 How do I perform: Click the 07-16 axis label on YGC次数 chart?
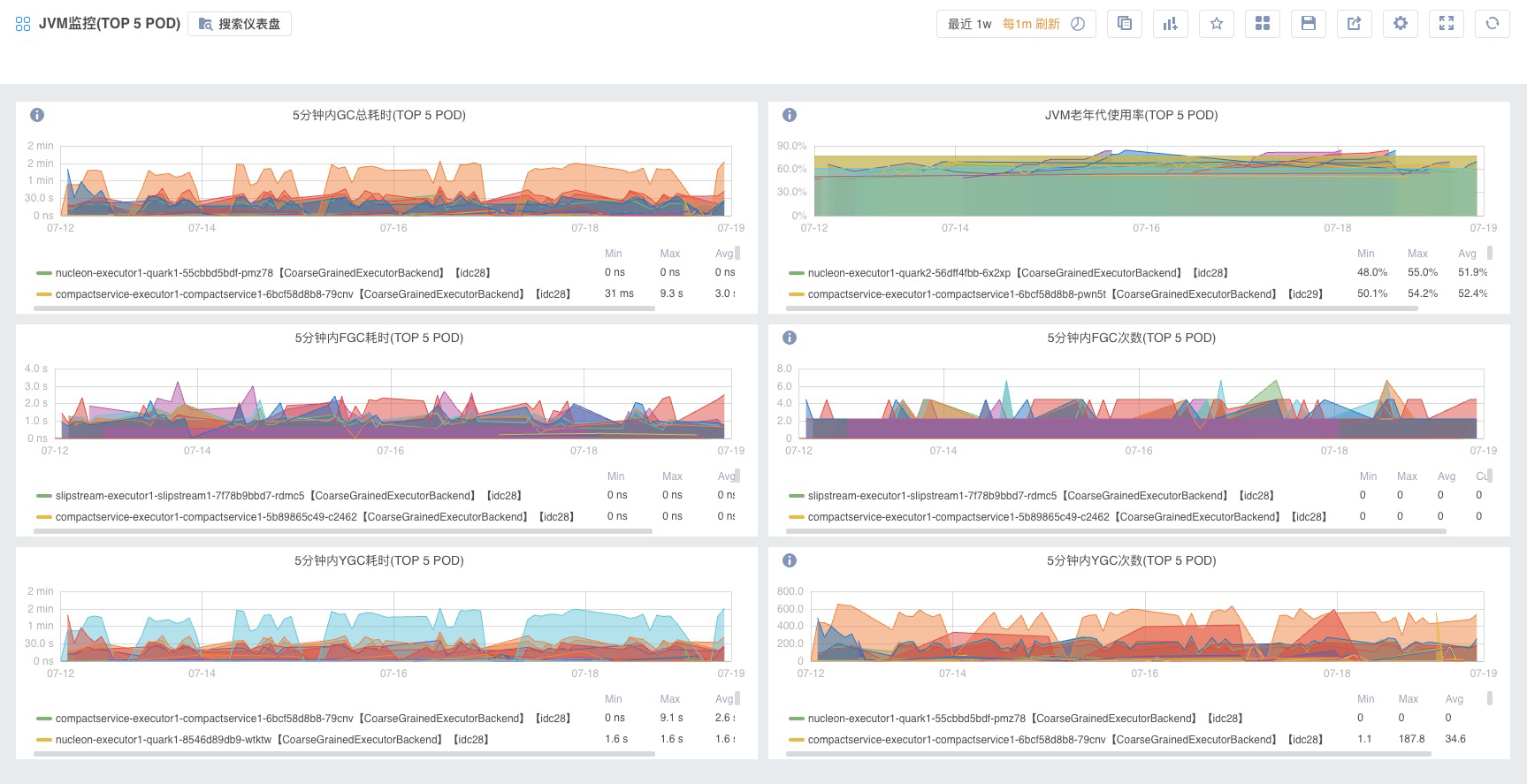pyautogui.click(x=1144, y=674)
